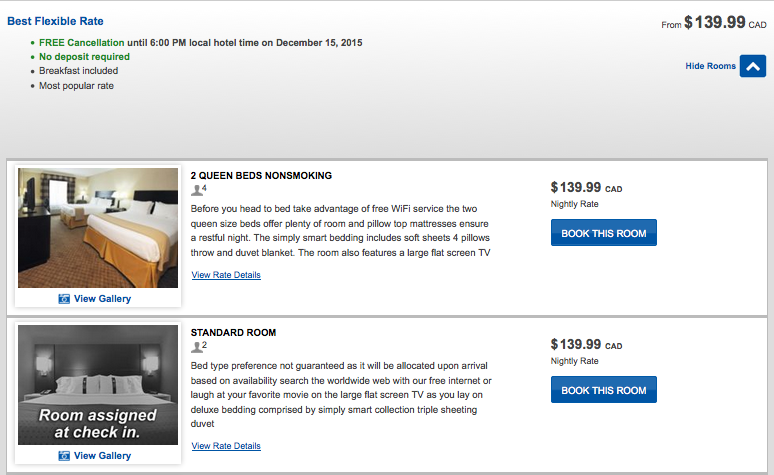Open View Gallery for Standard Room
Viewport: 774px width, 475px height.
(x=102, y=455)
